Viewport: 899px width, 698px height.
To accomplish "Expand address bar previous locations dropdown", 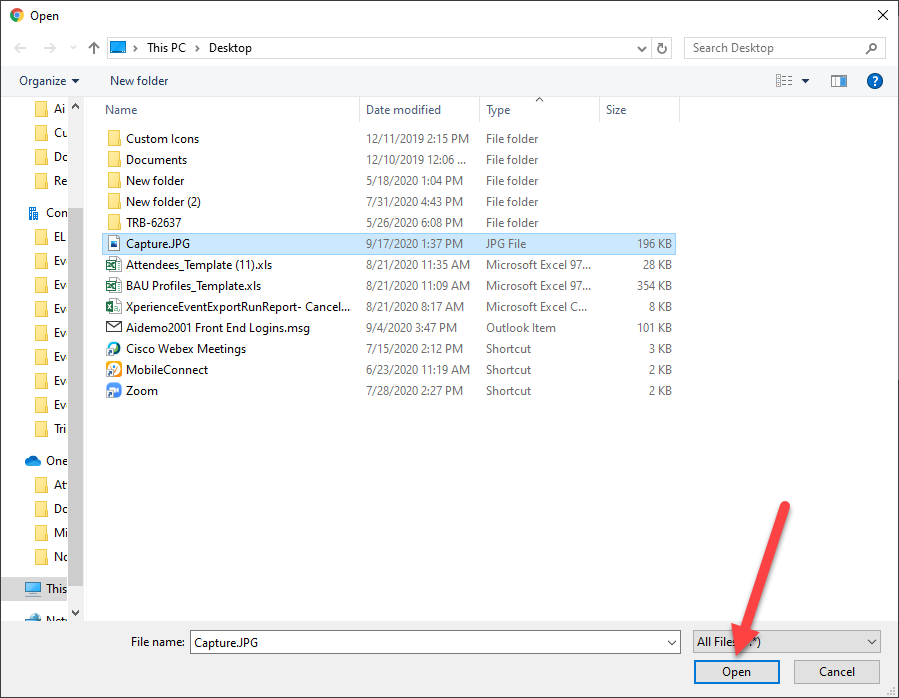I will pyautogui.click(x=642, y=48).
